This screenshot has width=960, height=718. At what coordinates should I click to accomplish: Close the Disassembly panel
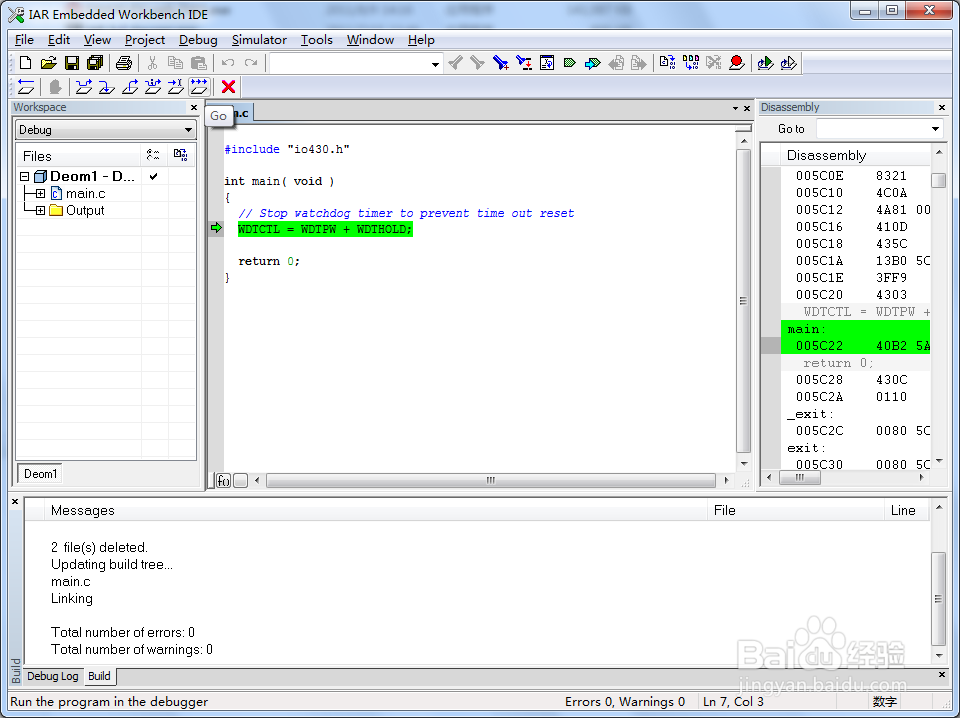(x=942, y=107)
